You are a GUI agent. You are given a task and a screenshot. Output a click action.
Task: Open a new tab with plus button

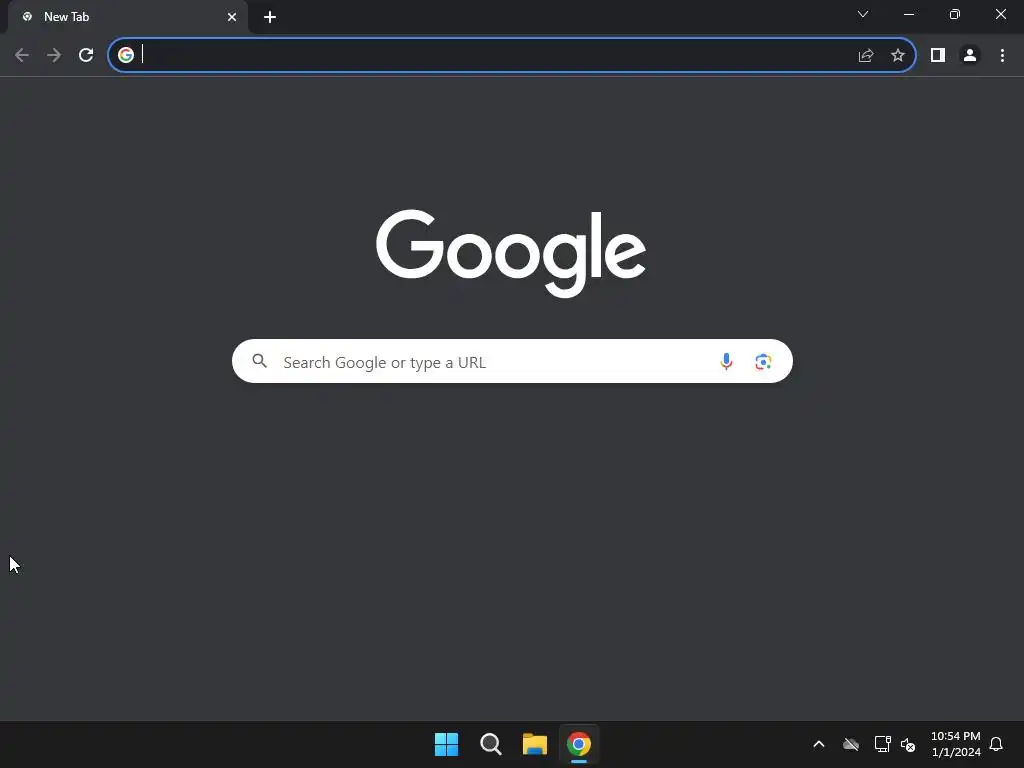pos(270,17)
